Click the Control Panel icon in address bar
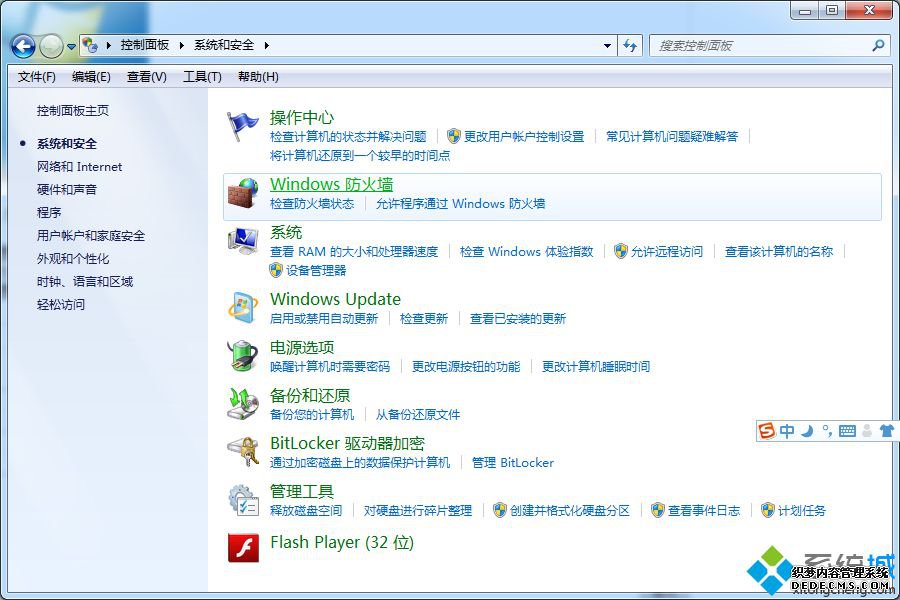This screenshot has height=600, width=900. [x=90, y=45]
